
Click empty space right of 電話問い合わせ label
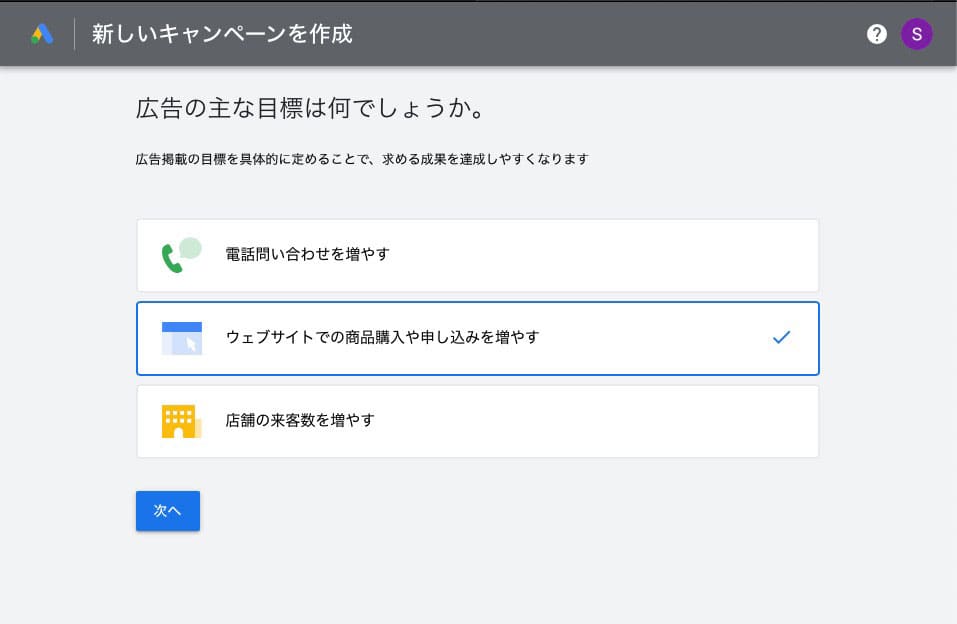[600, 255]
